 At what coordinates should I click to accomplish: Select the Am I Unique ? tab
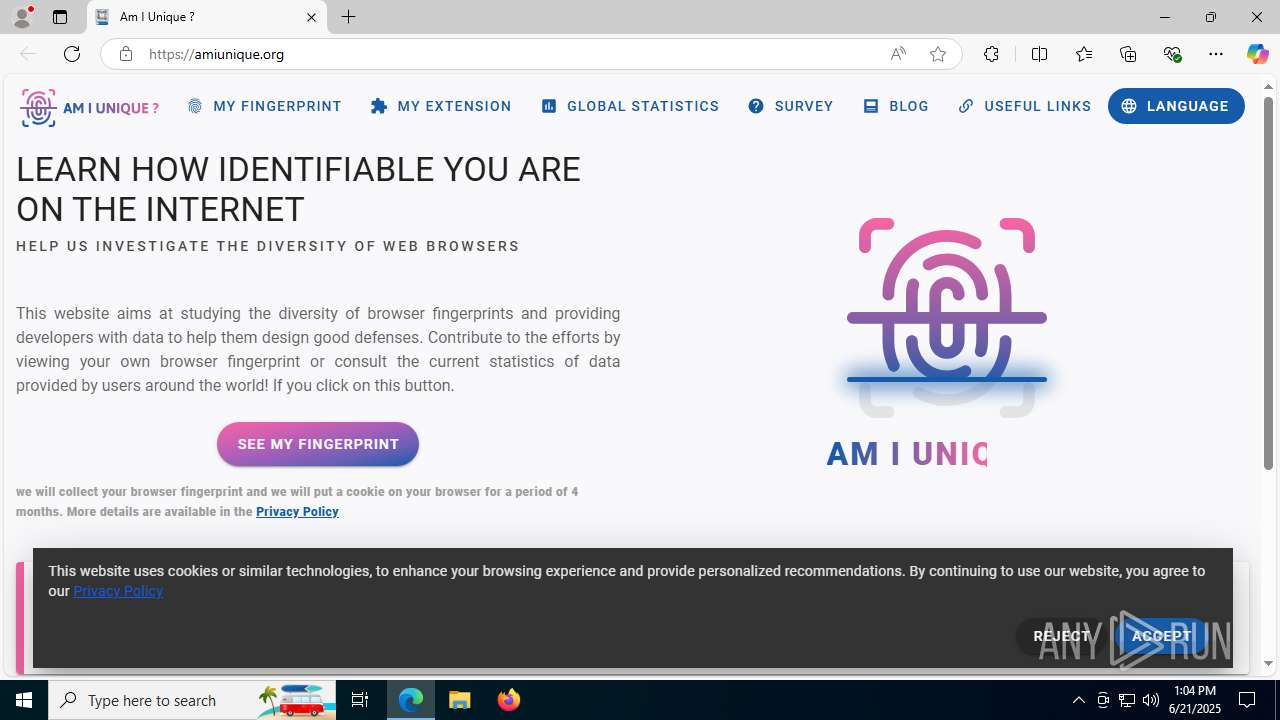point(207,17)
